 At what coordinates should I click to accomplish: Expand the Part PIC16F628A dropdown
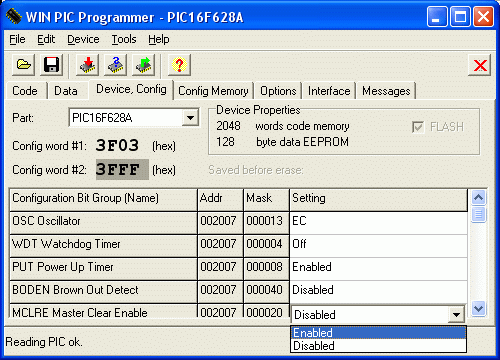coord(190,118)
